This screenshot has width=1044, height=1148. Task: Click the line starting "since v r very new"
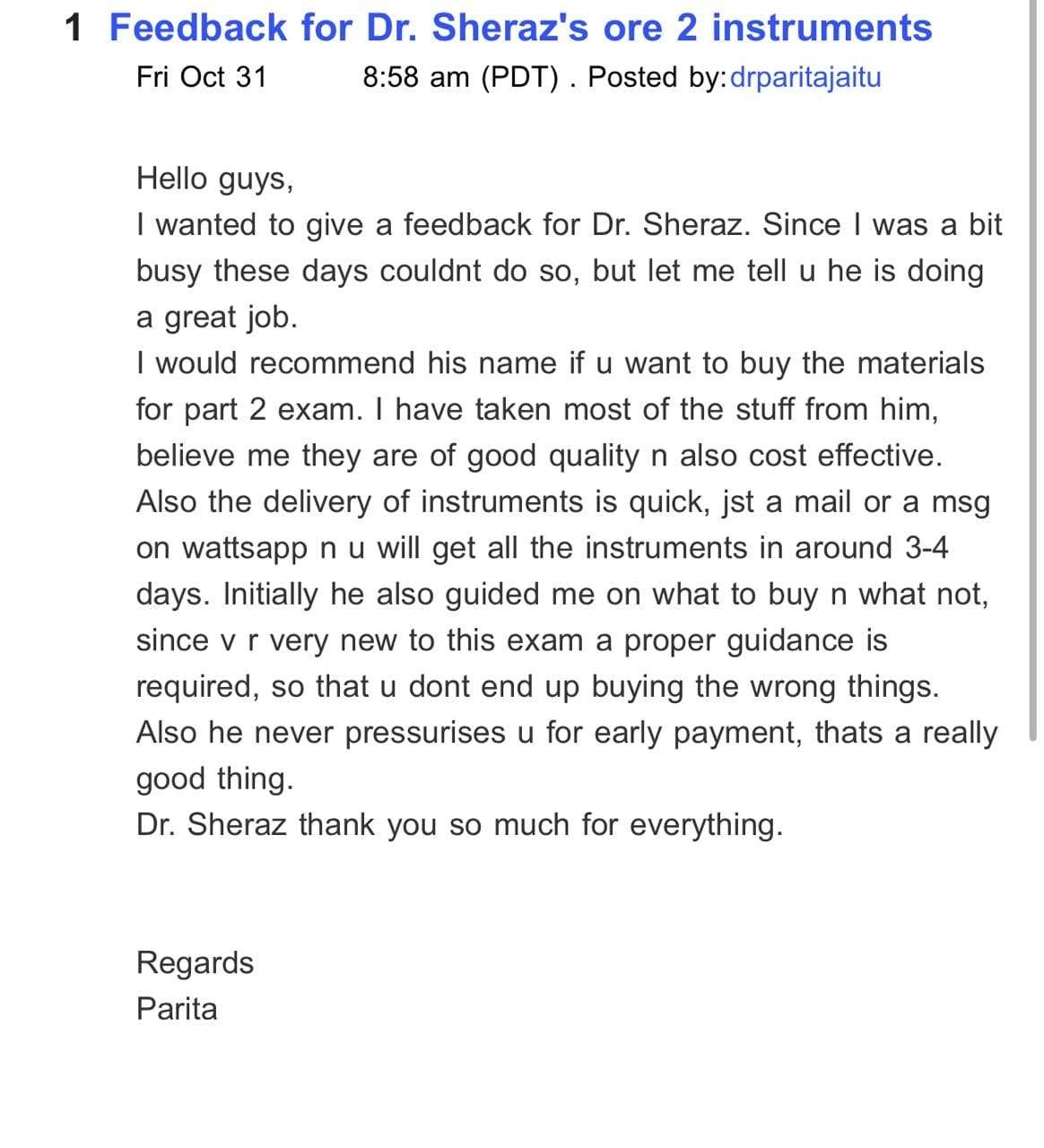(511, 640)
